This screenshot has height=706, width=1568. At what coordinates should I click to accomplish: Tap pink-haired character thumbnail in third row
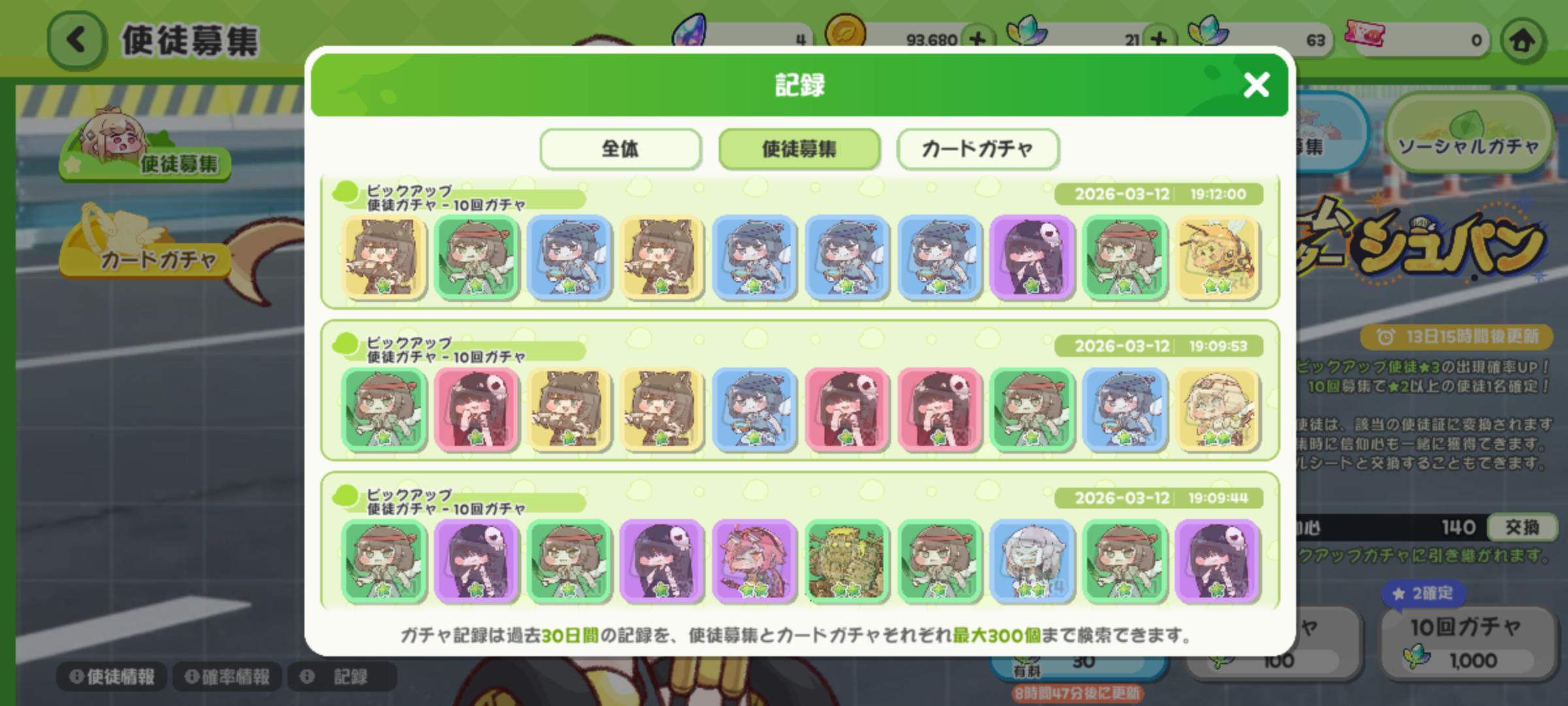point(754,562)
